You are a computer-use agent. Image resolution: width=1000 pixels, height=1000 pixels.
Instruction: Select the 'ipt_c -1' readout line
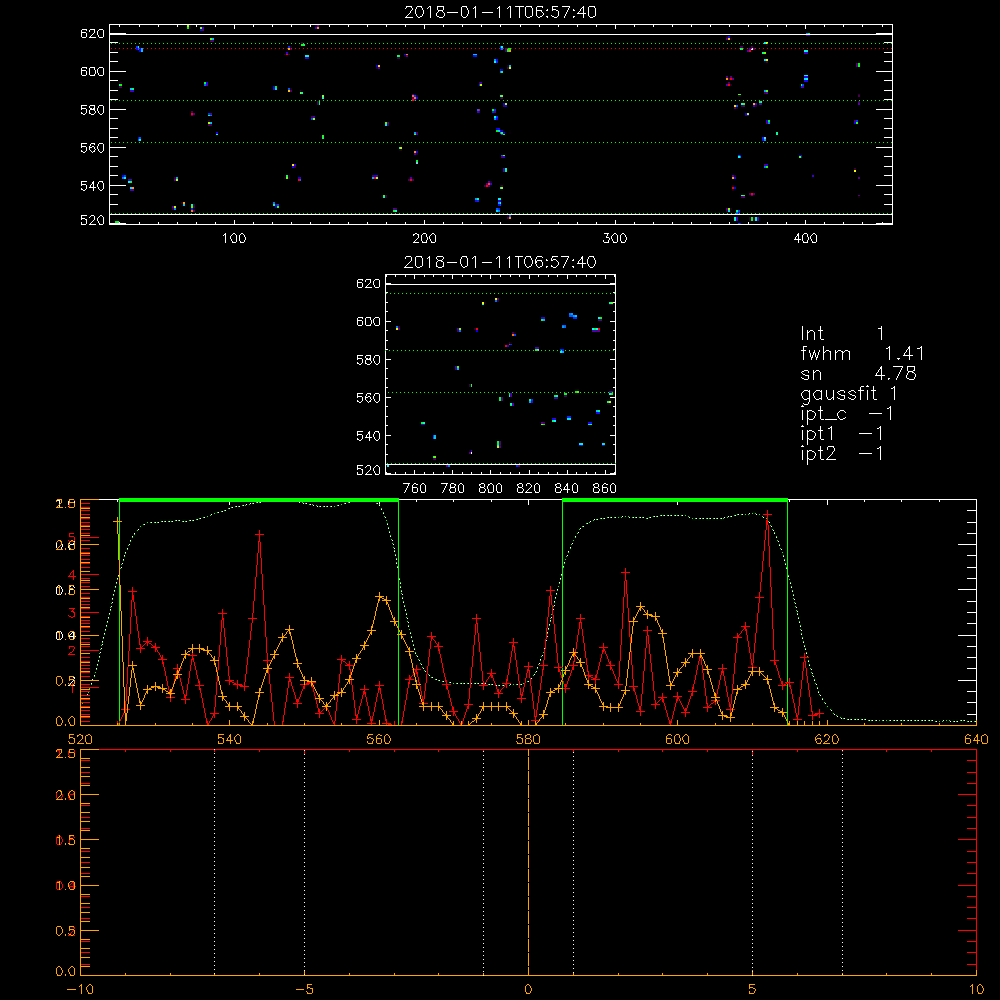(x=847, y=415)
